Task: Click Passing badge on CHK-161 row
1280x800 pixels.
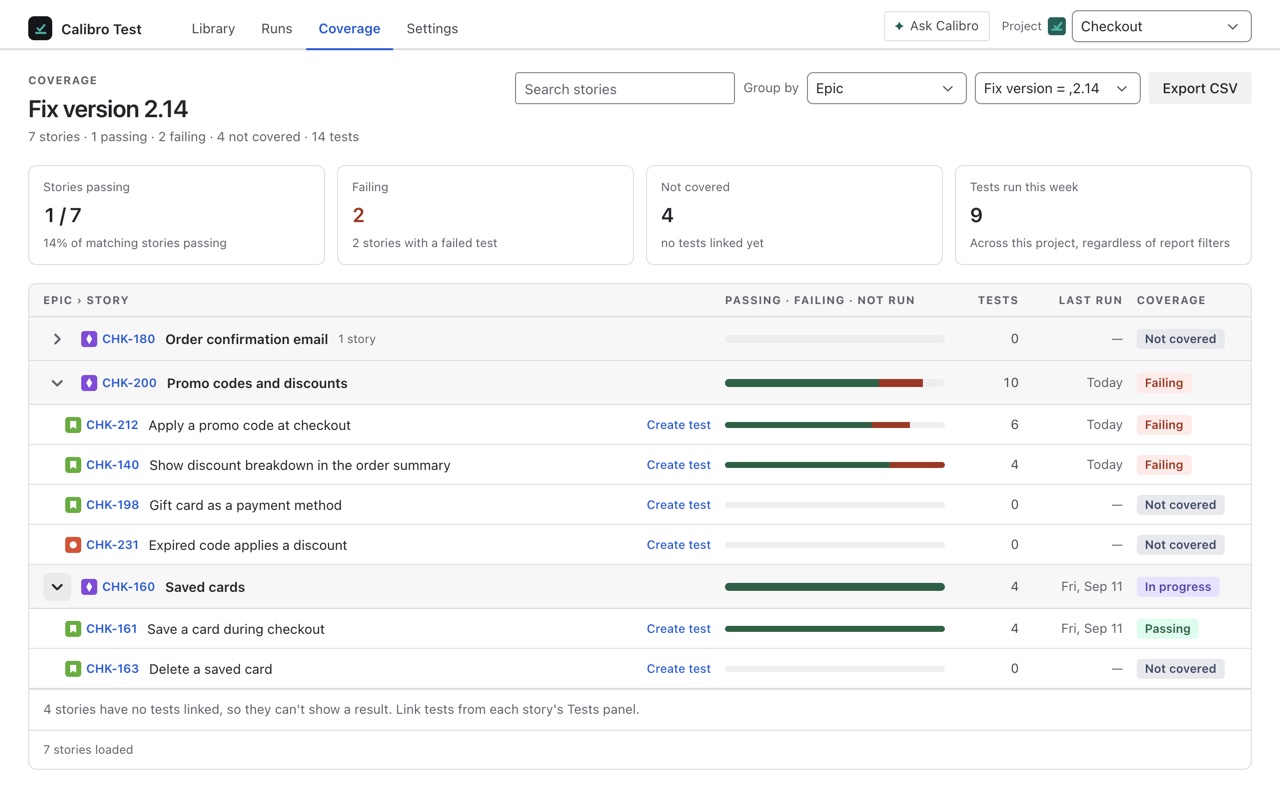Action: [1168, 629]
